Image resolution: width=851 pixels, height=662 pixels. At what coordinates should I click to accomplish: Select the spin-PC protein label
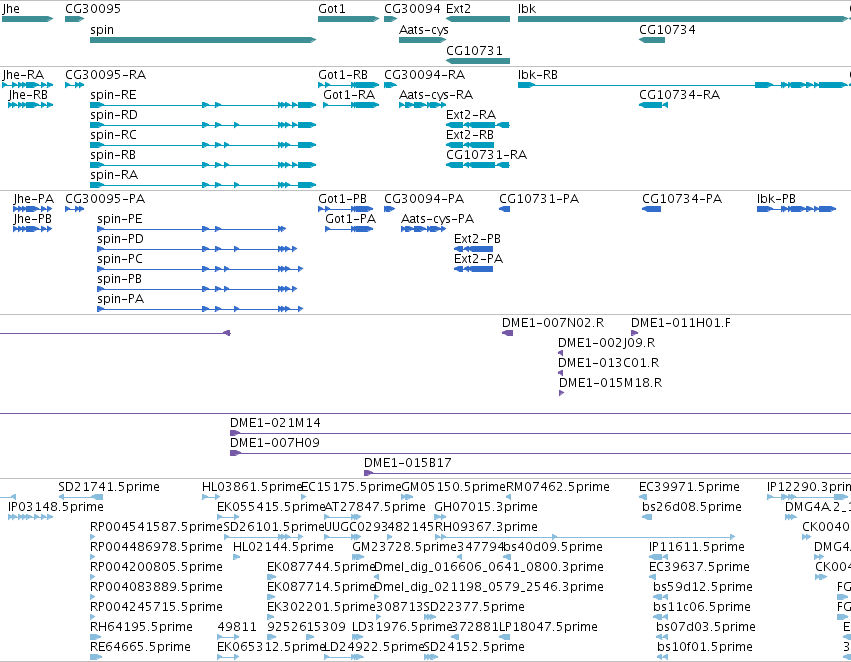tap(119, 259)
